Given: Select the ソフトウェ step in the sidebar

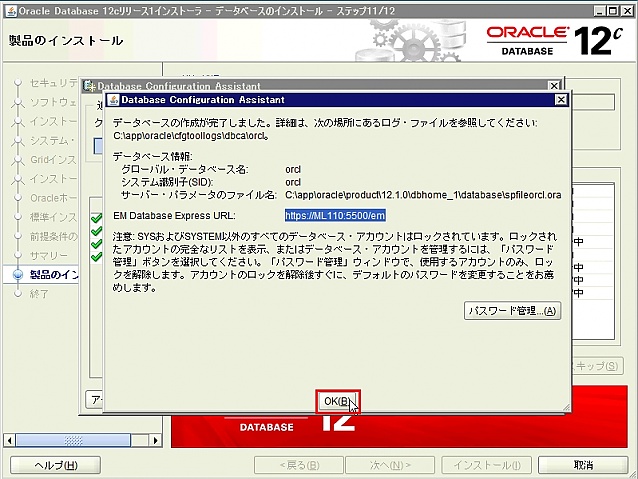Looking at the screenshot, I should tap(53, 102).
